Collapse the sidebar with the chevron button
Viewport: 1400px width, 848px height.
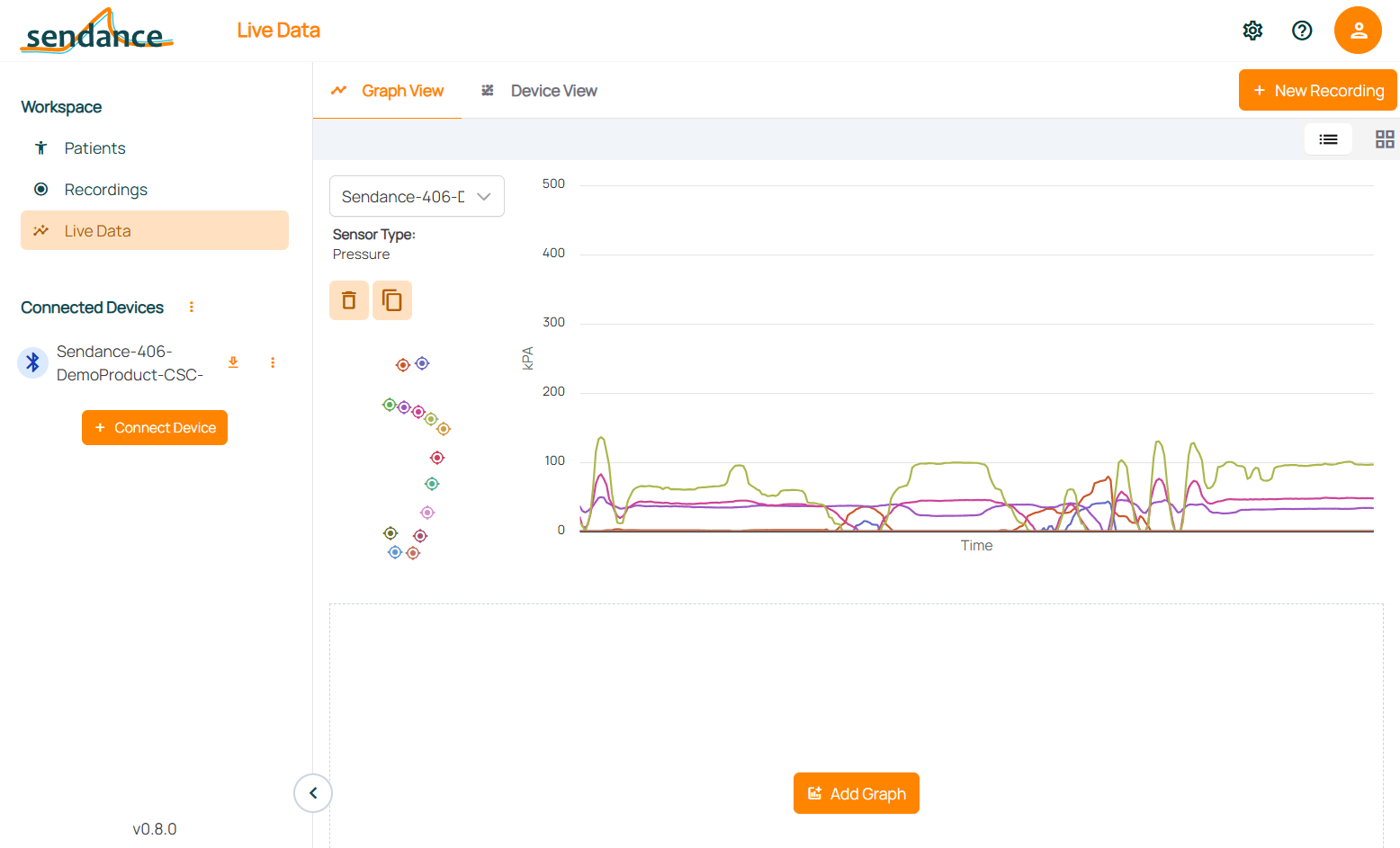click(x=313, y=793)
